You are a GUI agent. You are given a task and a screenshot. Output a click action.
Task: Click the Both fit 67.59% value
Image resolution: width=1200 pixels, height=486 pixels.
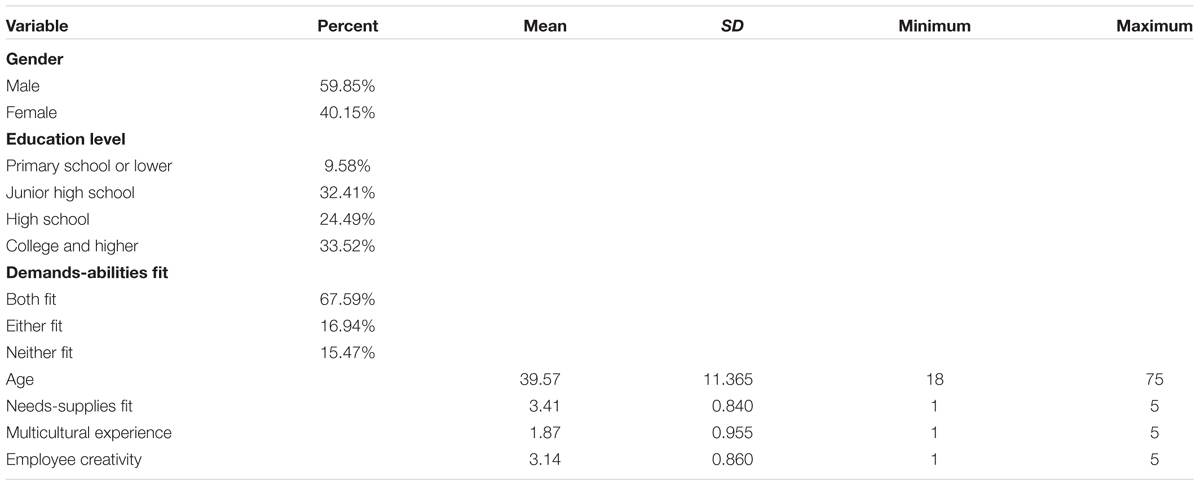coord(347,299)
